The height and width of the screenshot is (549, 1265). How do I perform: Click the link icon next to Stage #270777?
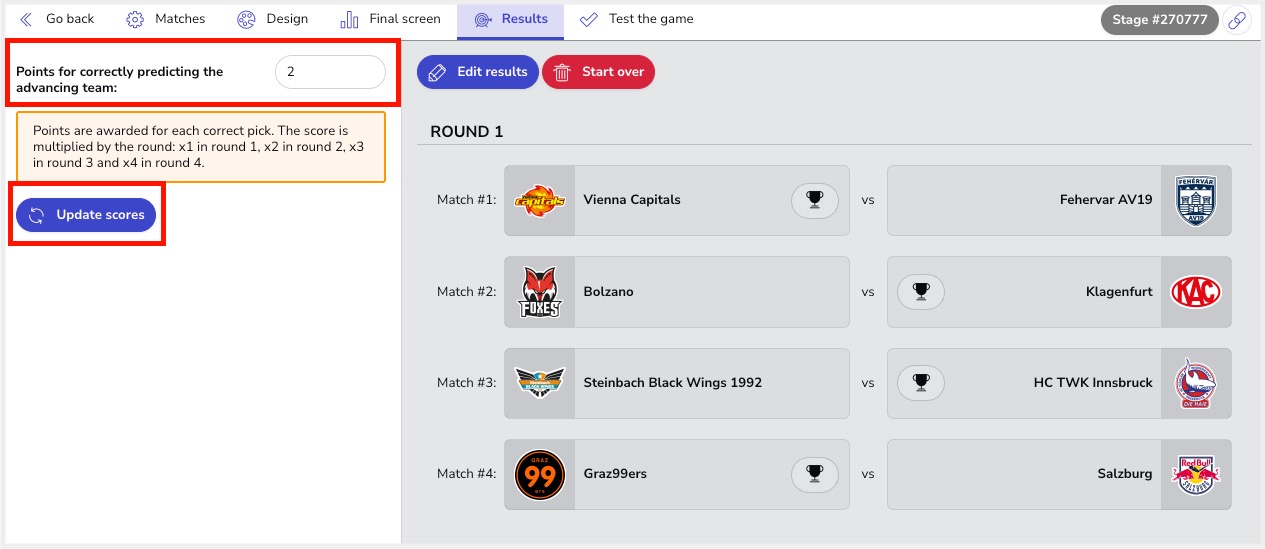(x=1237, y=20)
